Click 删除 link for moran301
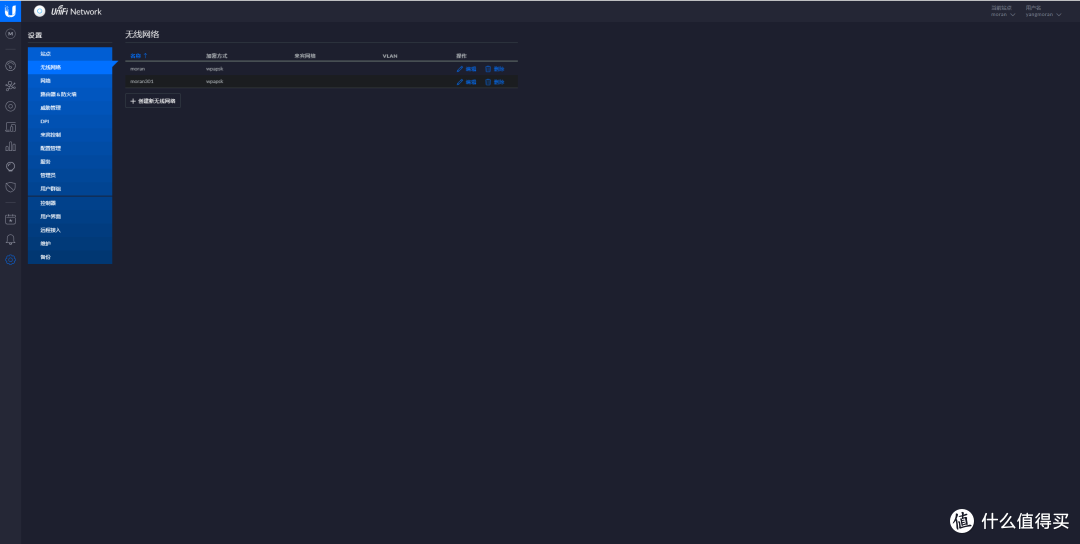 [x=499, y=82]
